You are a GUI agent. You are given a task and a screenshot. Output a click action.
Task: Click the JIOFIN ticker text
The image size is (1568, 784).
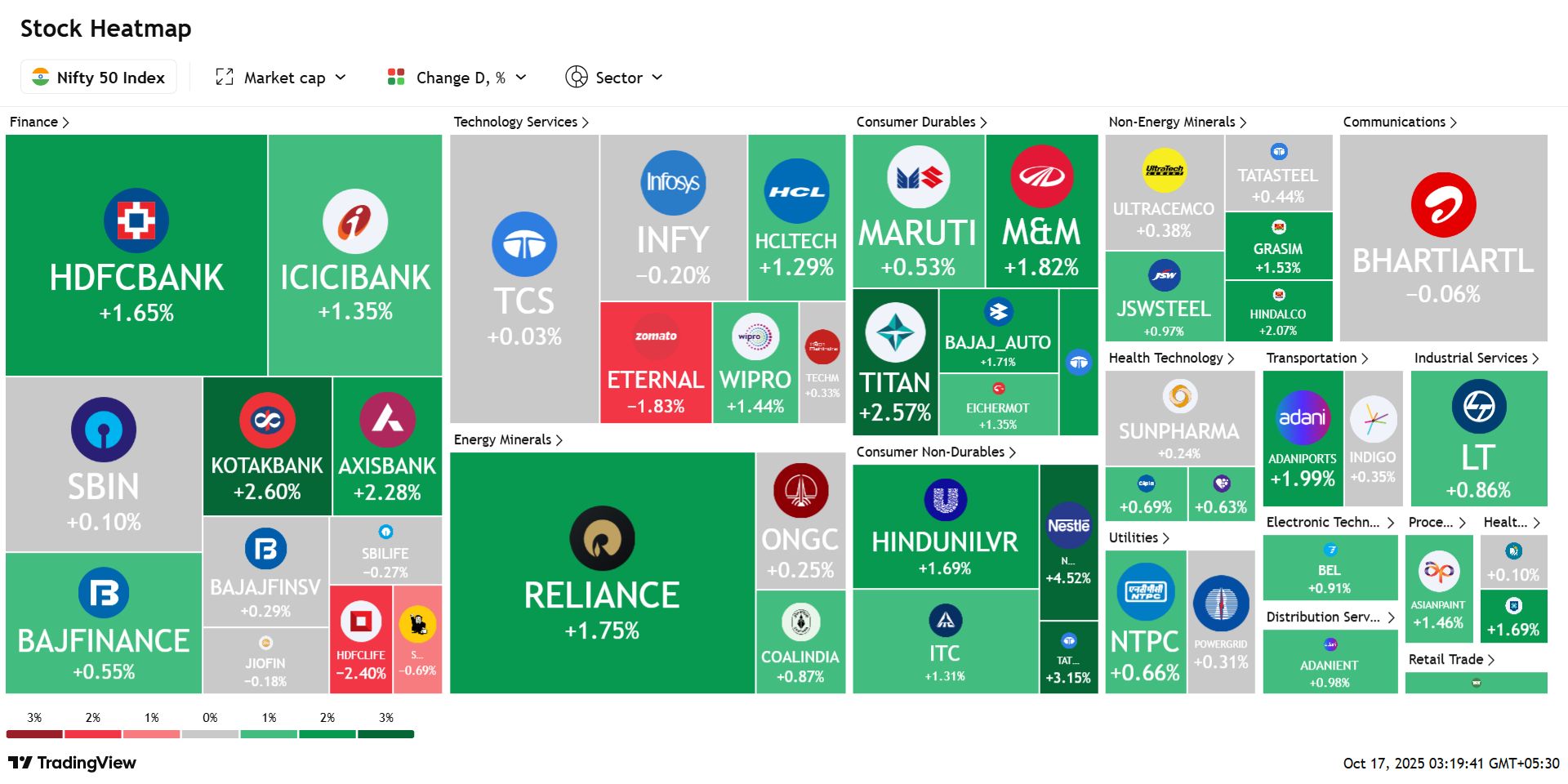(x=265, y=664)
